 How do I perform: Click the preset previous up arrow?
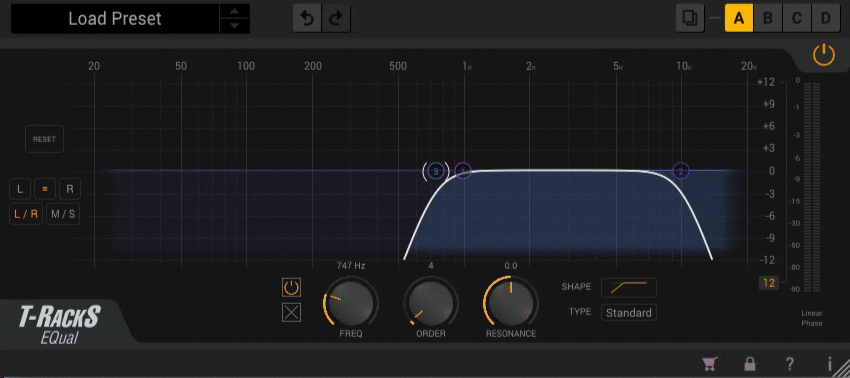point(234,11)
